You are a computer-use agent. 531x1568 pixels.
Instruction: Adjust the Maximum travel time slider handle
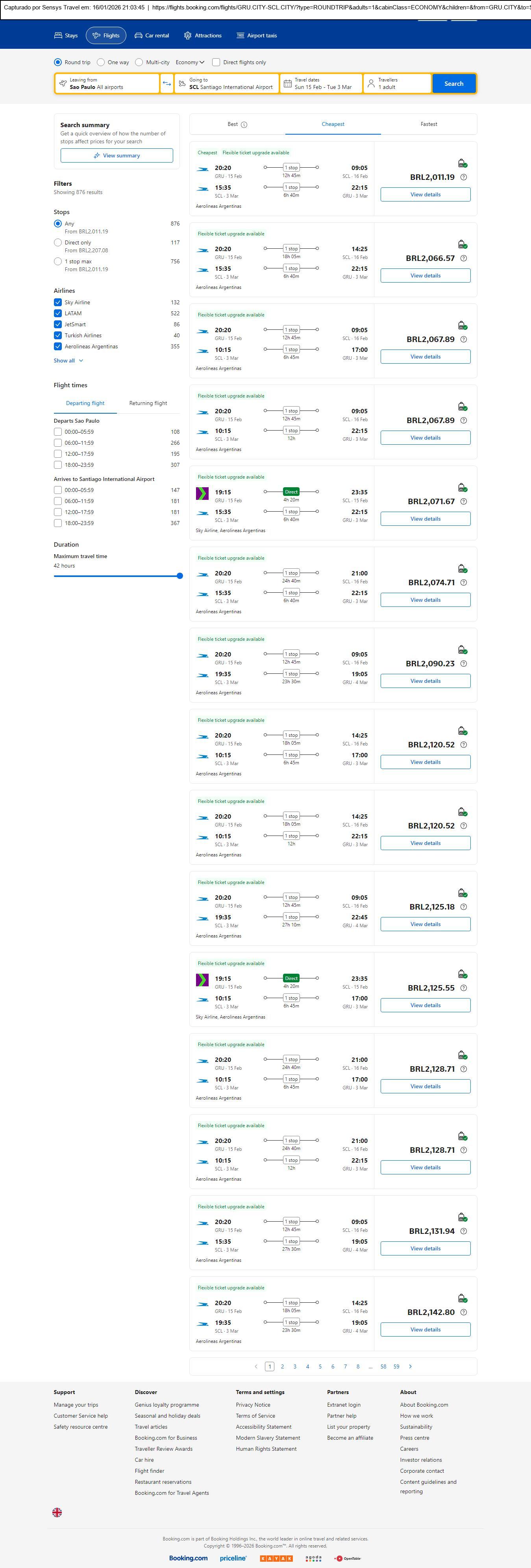[179, 576]
